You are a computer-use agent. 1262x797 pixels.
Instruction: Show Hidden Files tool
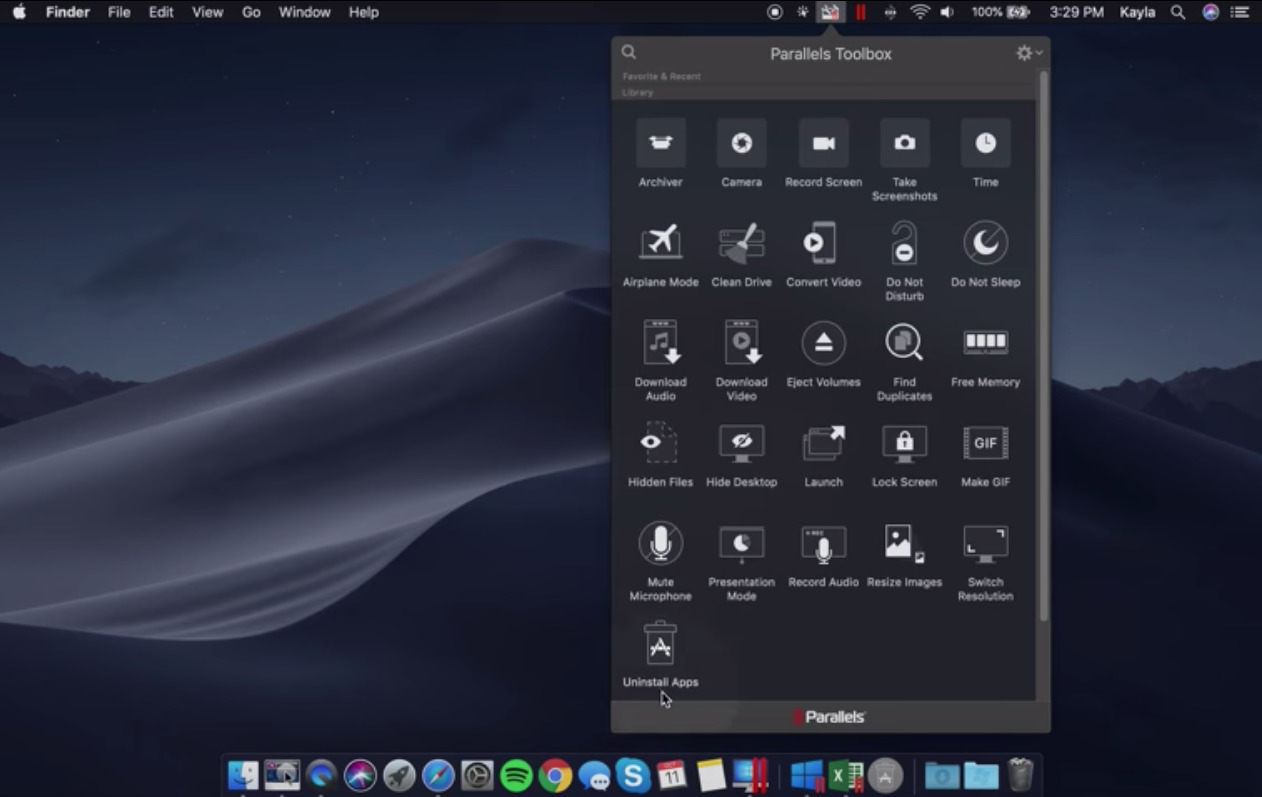660,443
